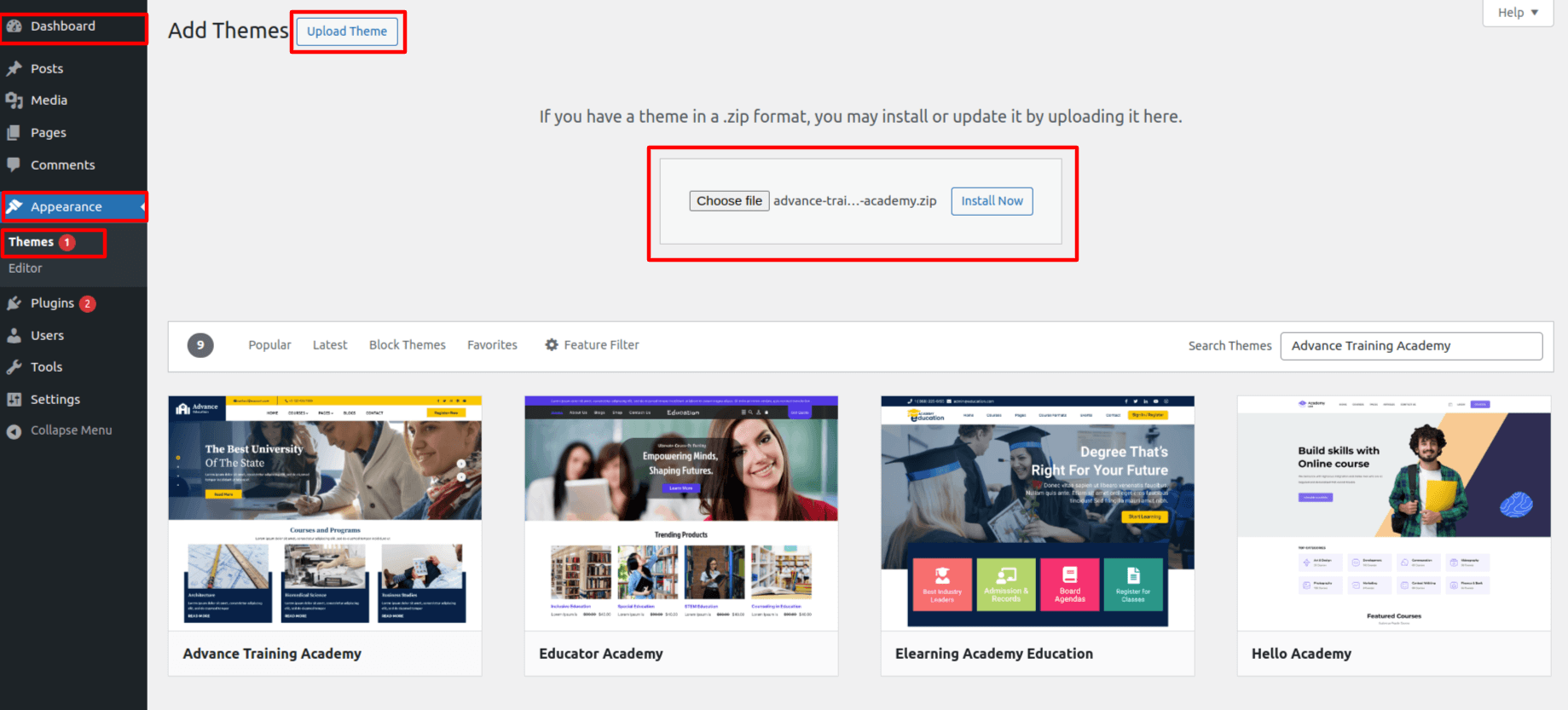
Task: Click the Media library icon
Action: 14,101
